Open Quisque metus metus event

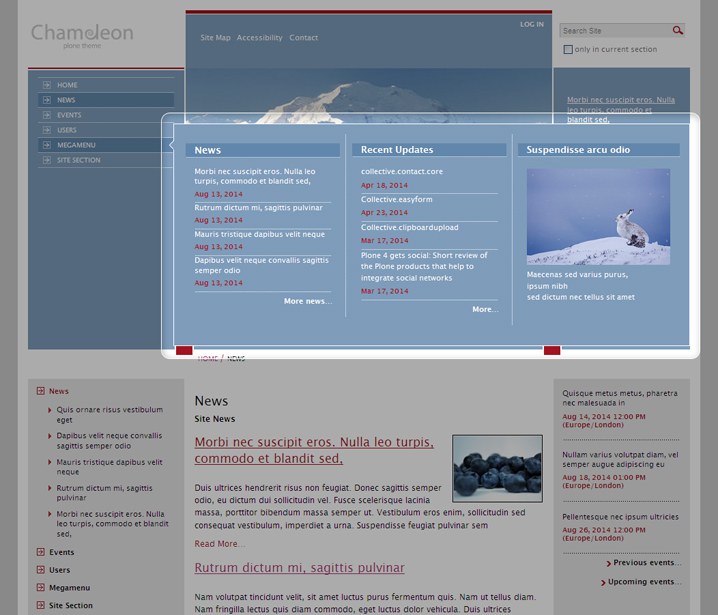[620, 398]
